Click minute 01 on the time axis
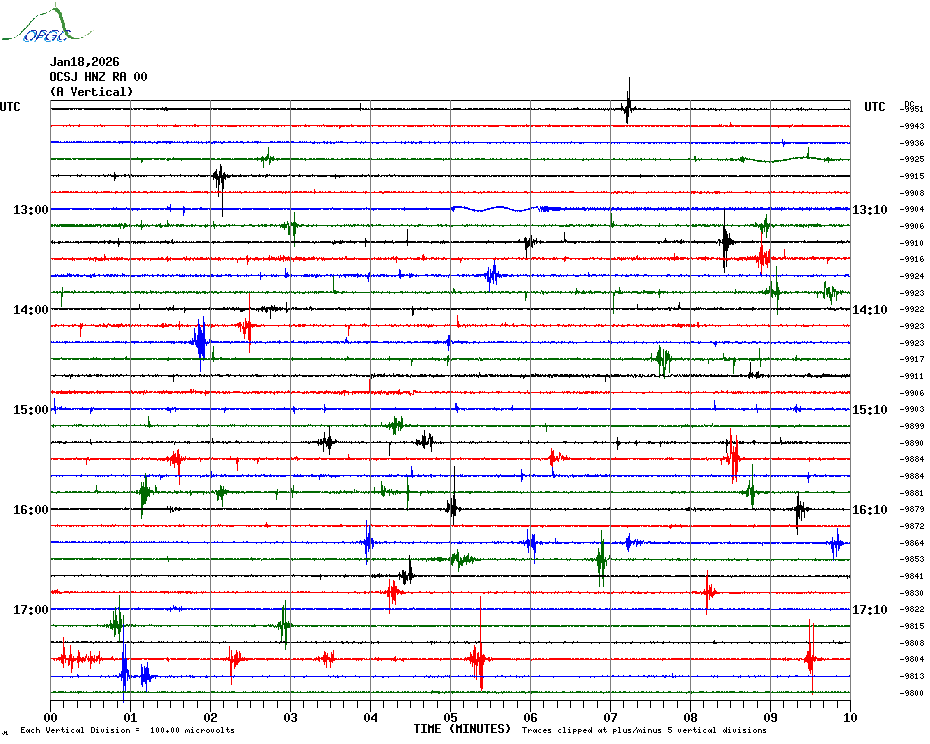The height and width of the screenshot is (744, 930). (x=130, y=717)
